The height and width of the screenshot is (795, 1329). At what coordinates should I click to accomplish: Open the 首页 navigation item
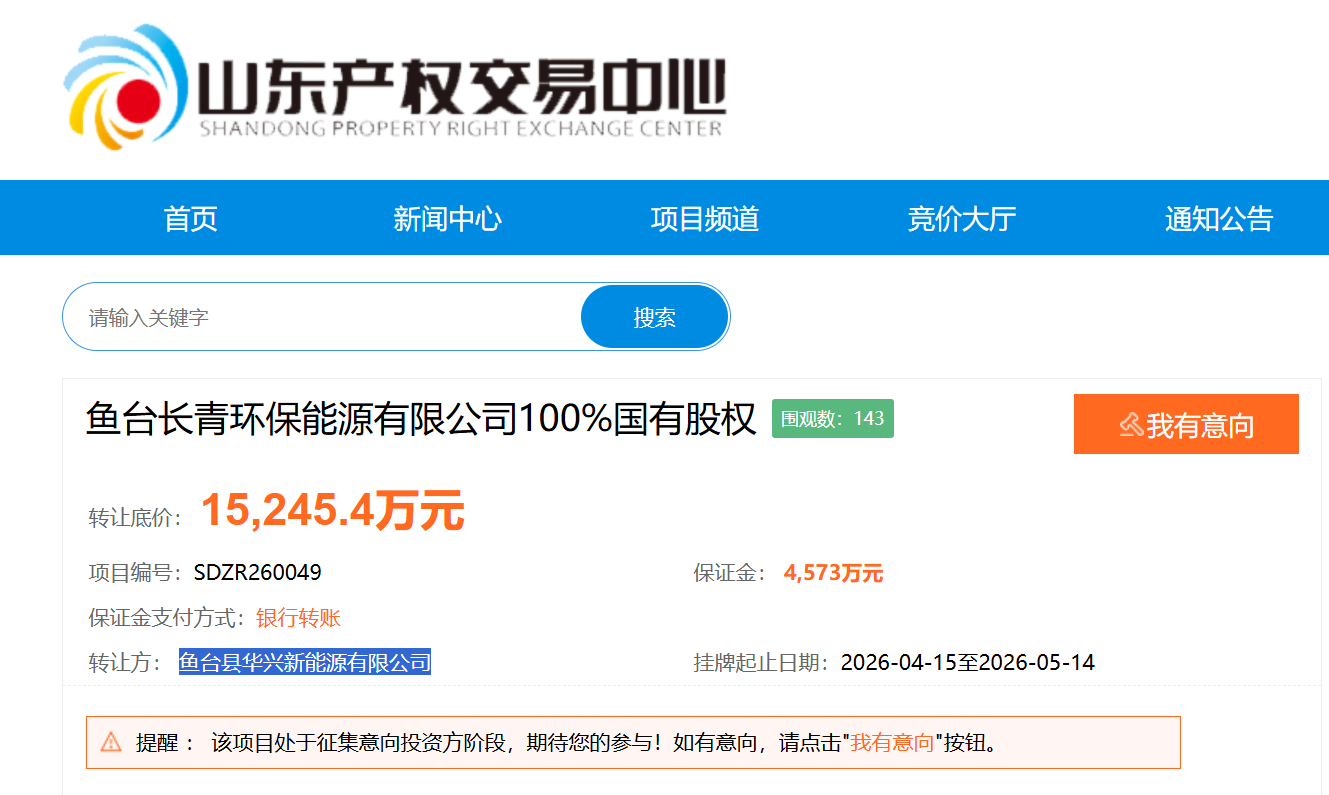tap(190, 218)
